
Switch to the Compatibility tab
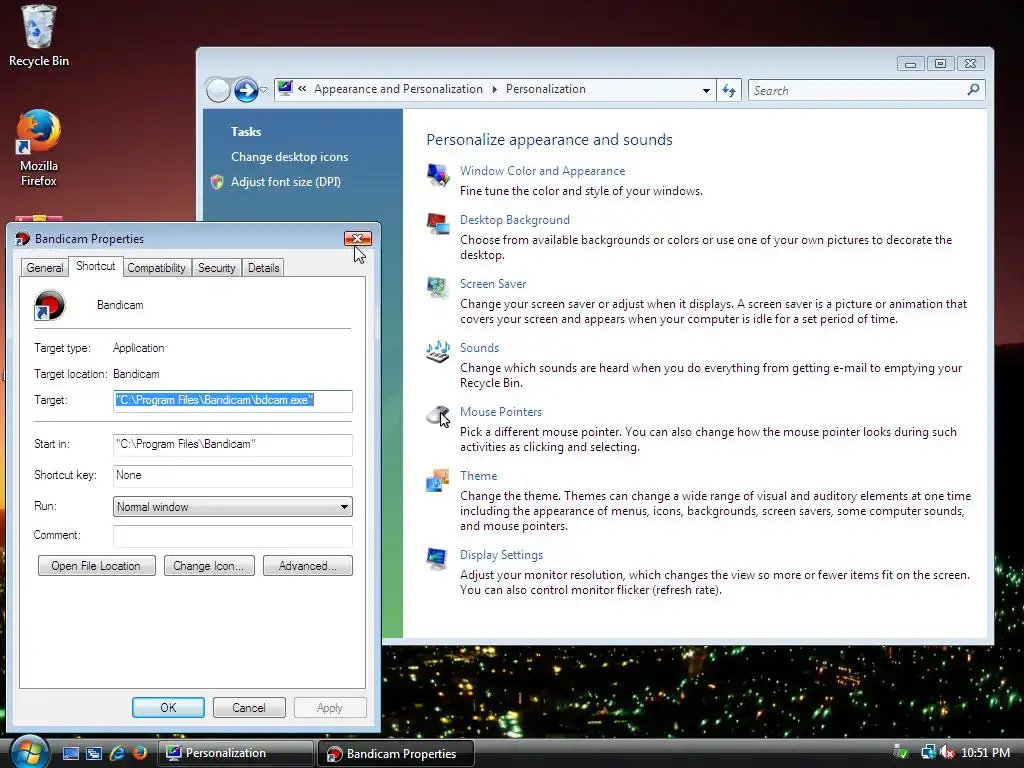click(x=156, y=268)
